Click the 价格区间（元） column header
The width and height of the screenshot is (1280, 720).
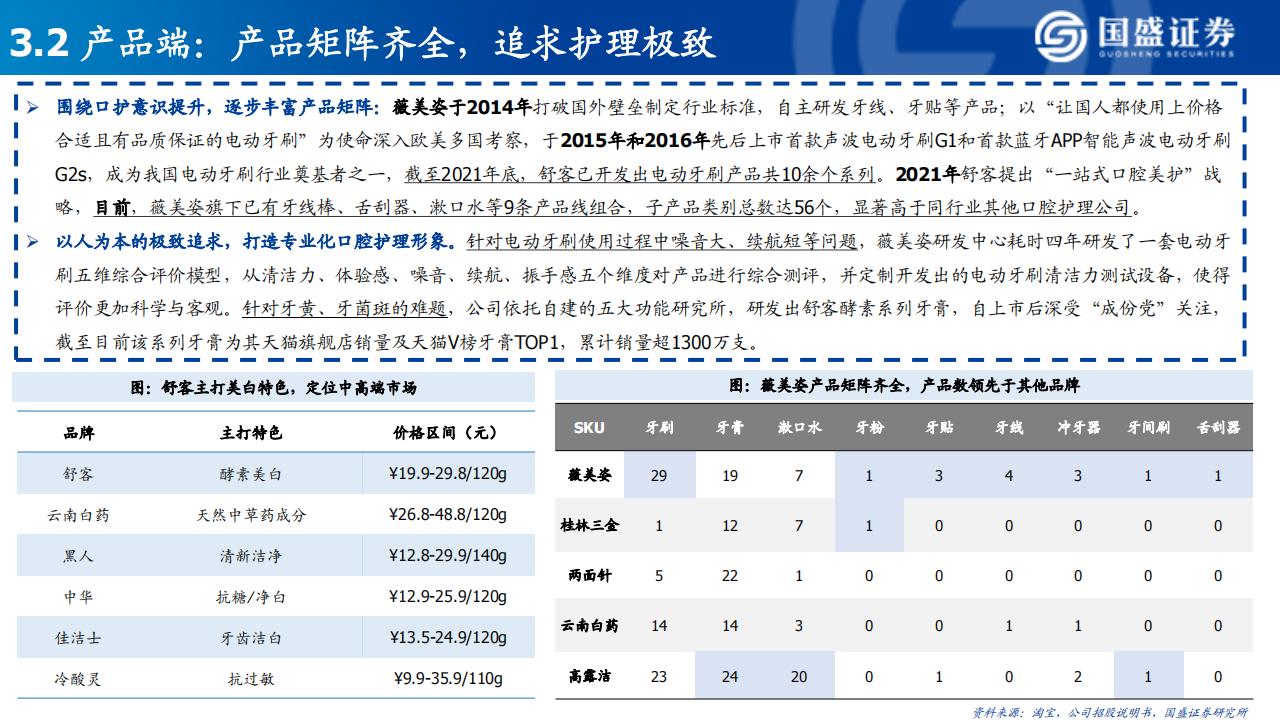pyautogui.click(x=446, y=433)
